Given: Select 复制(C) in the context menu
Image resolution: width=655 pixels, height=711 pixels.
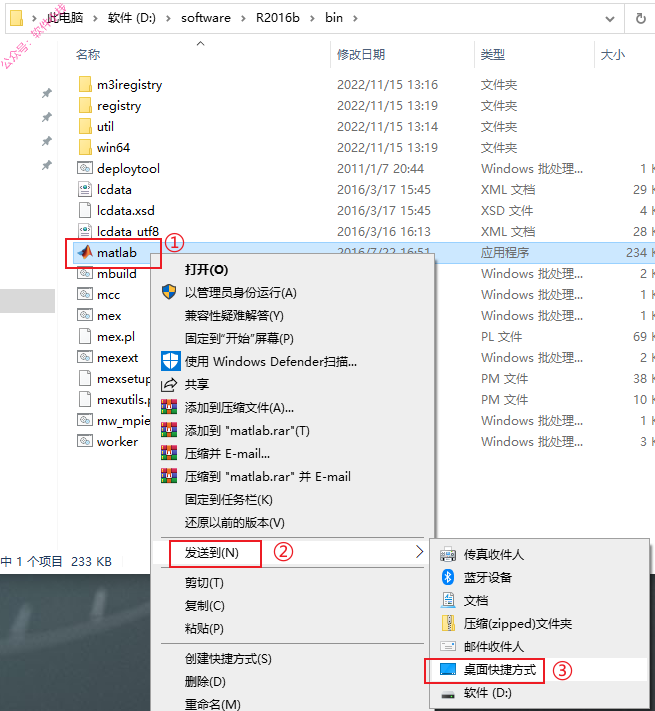Looking at the screenshot, I should pyautogui.click(x=204, y=605).
